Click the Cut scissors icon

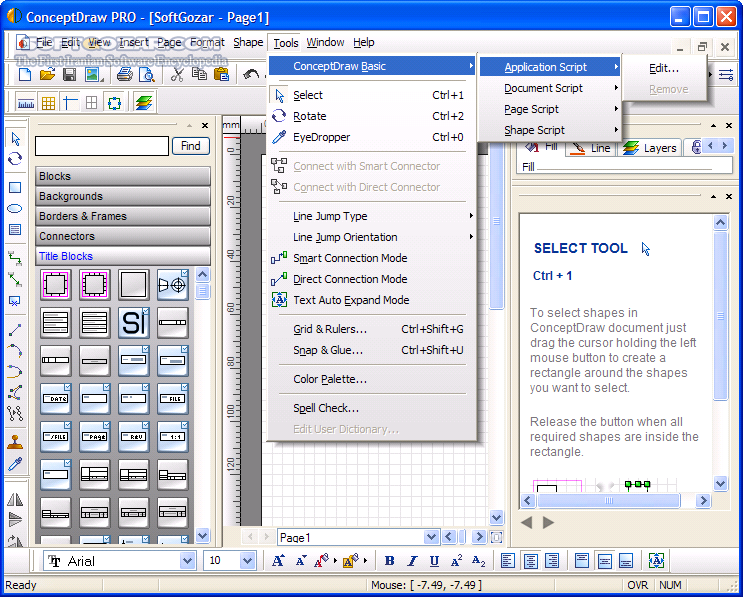click(177, 74)
